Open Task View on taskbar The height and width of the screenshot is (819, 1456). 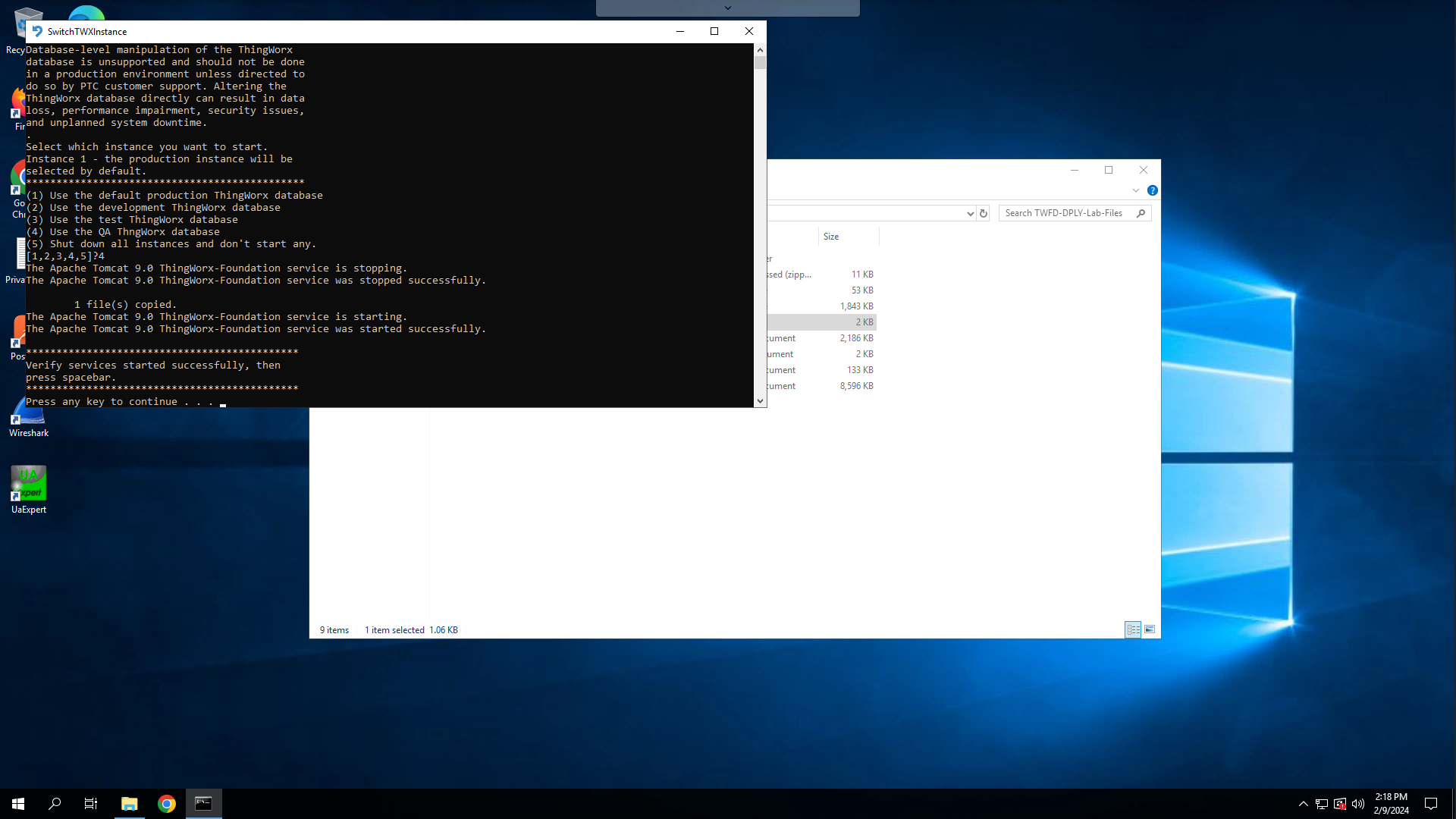[x=91, y=804]
